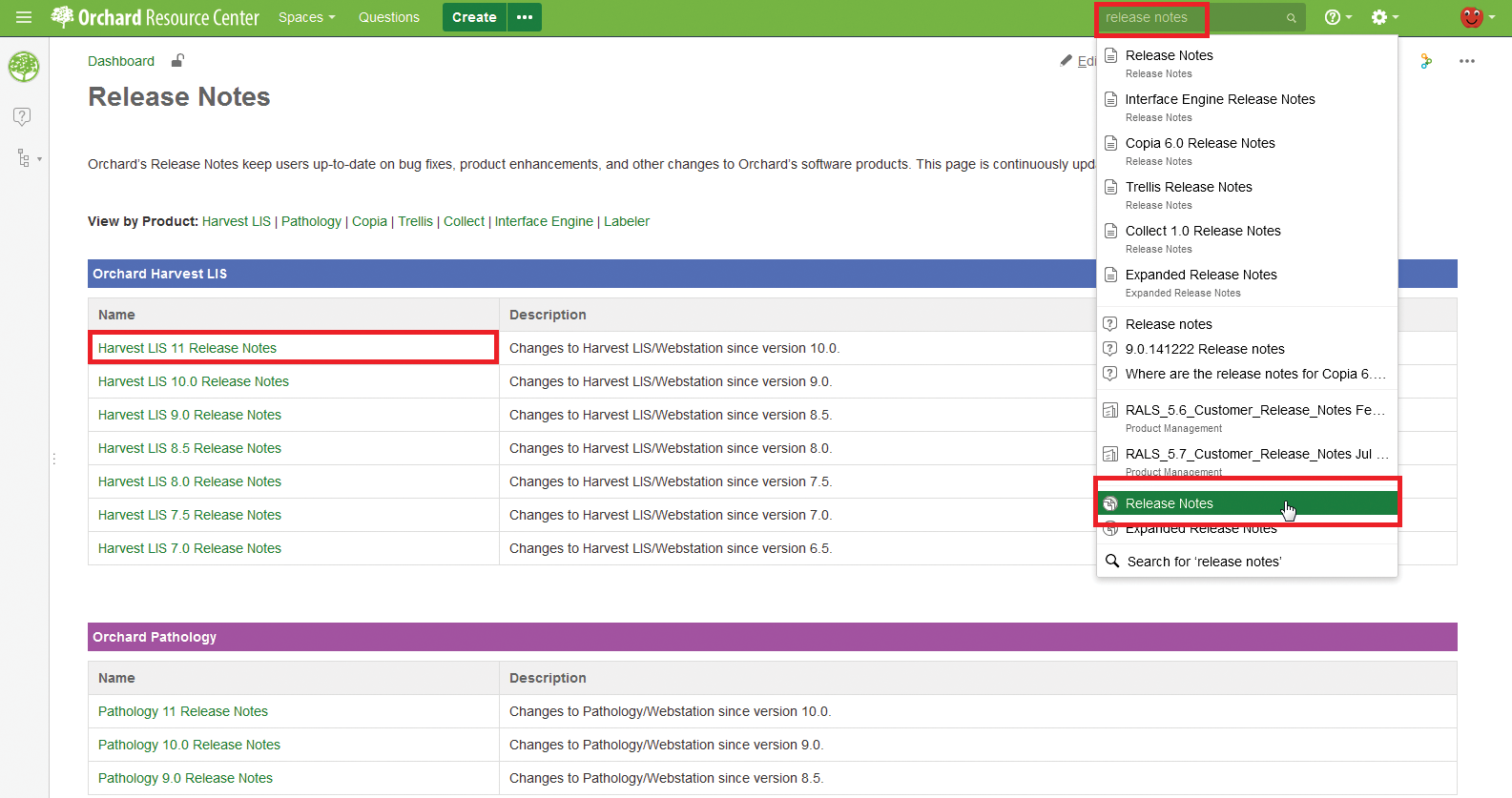Open the Create ellipsis template button
Image resolution: width=1512 pixels, height=798 pixels.
click(x=525, y=17)
